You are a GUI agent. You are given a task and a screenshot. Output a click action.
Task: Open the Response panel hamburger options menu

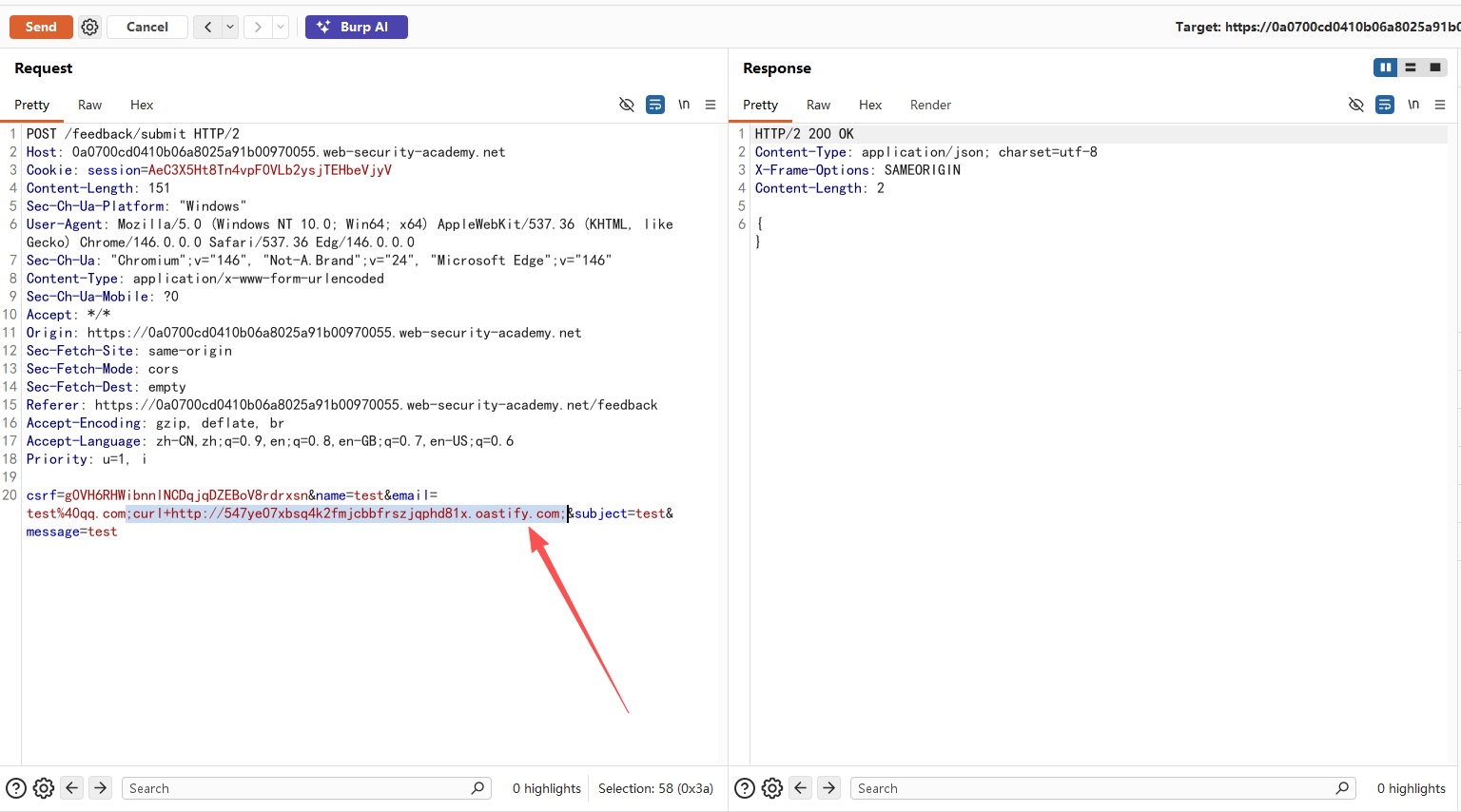[x=1440, y=105]
